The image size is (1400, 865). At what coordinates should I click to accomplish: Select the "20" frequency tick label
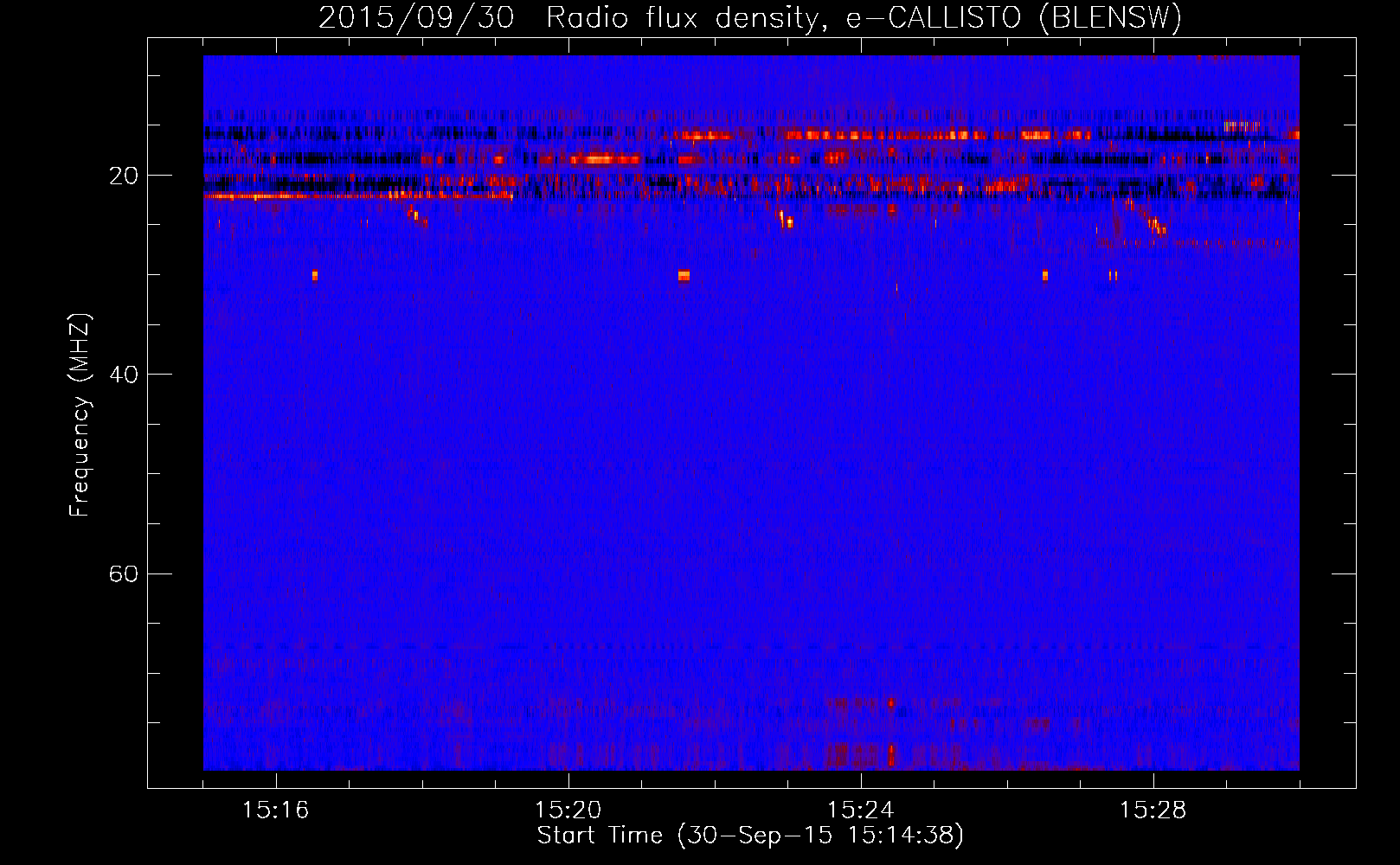124,176
